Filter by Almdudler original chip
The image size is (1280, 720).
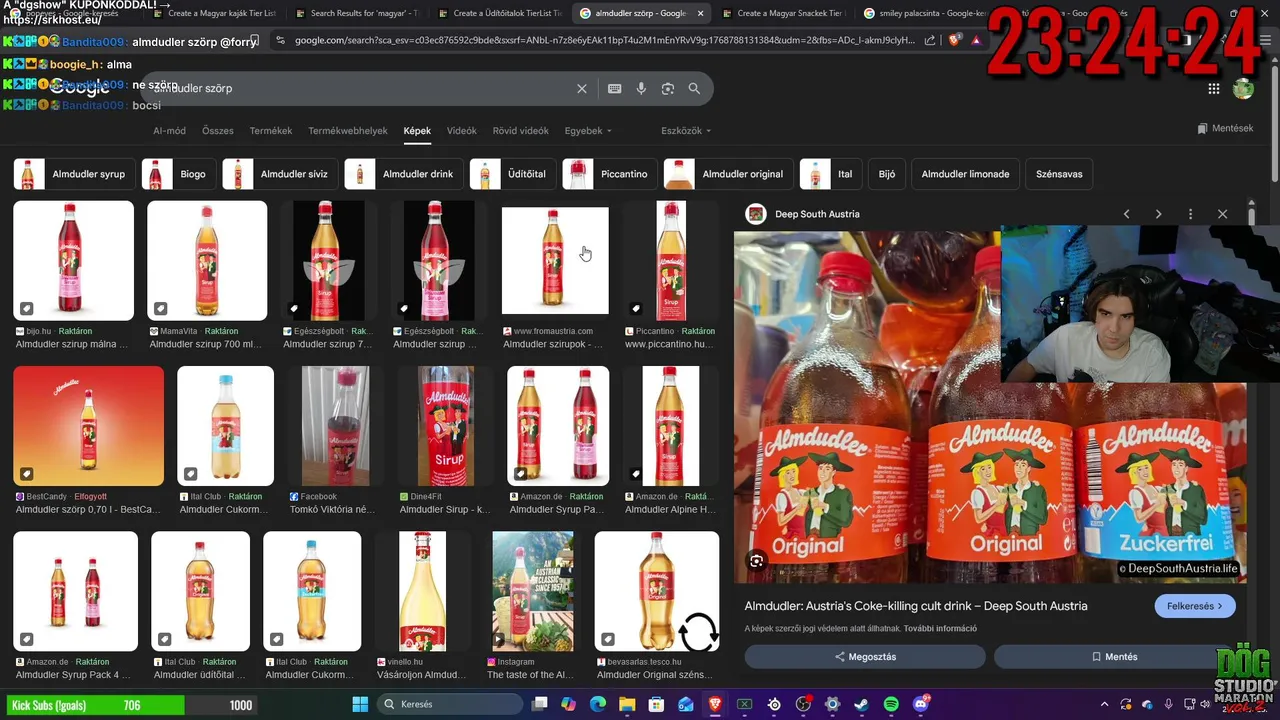(x=728, y=174)
